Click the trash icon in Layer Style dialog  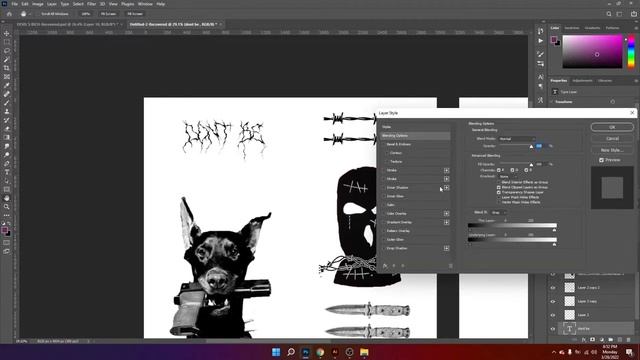click(x=451, y=266)
